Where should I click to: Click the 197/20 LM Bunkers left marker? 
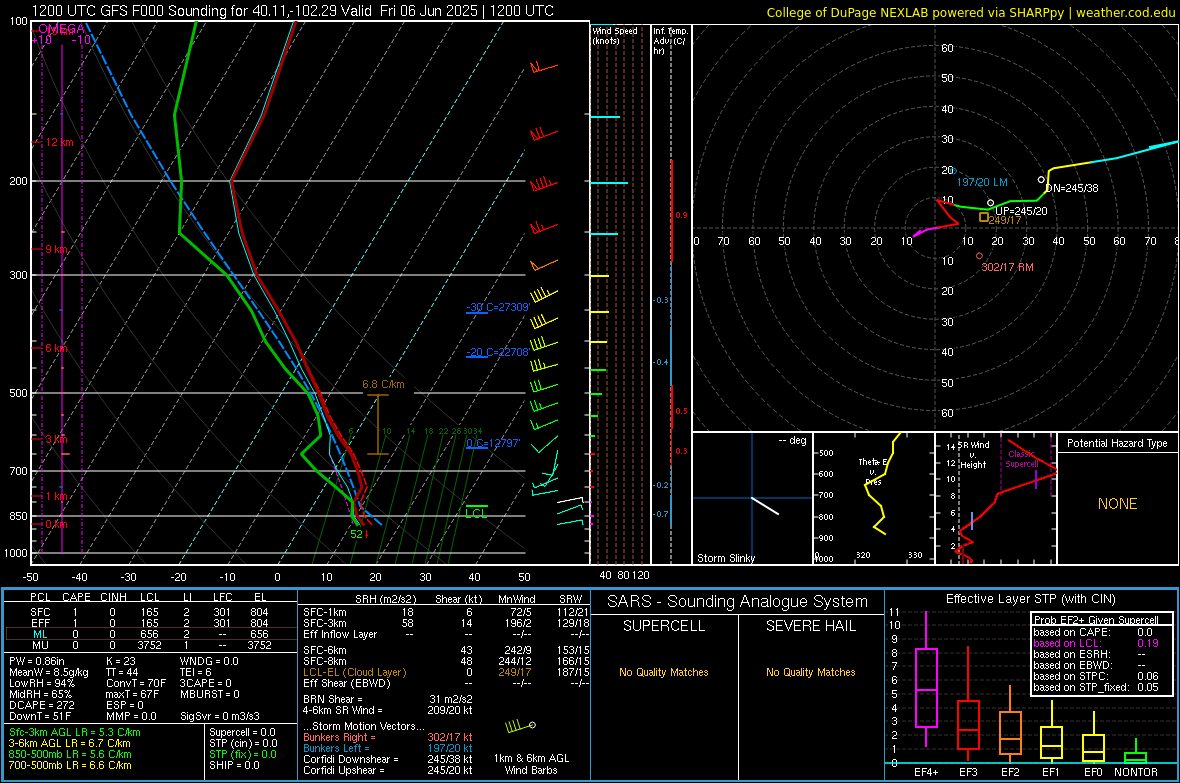tap(952, 171)
